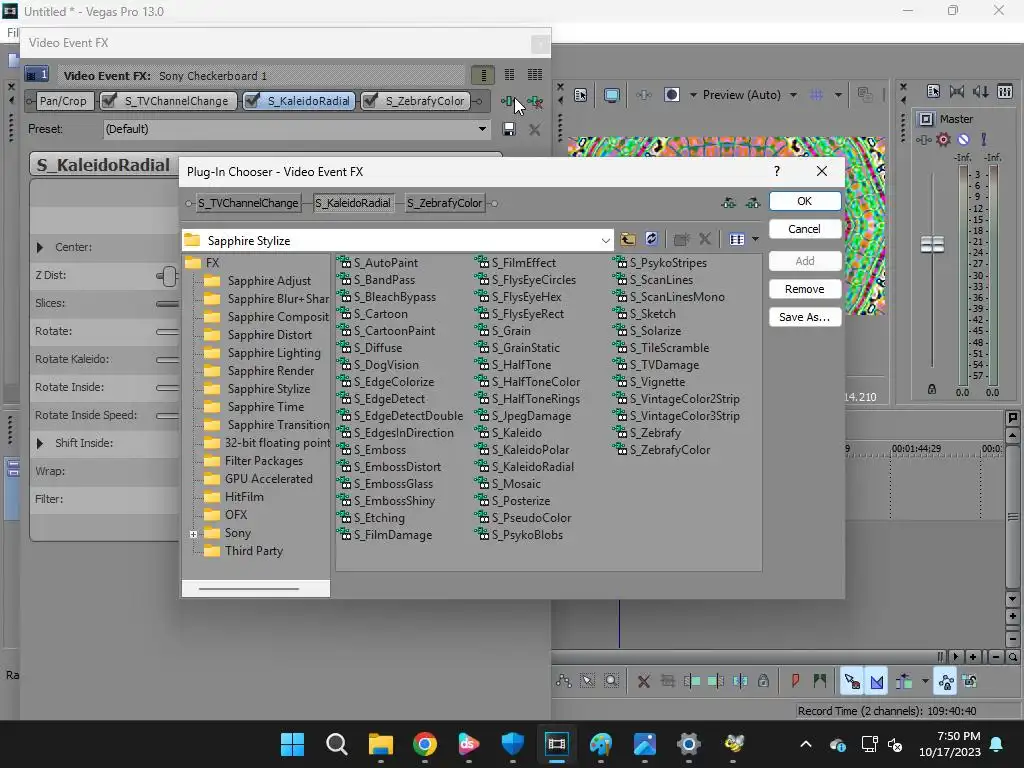This screenshot has width=1024, height=768.
Task: Click the Plug-In Chain button in Video Event FX
Action: (509, 101)
